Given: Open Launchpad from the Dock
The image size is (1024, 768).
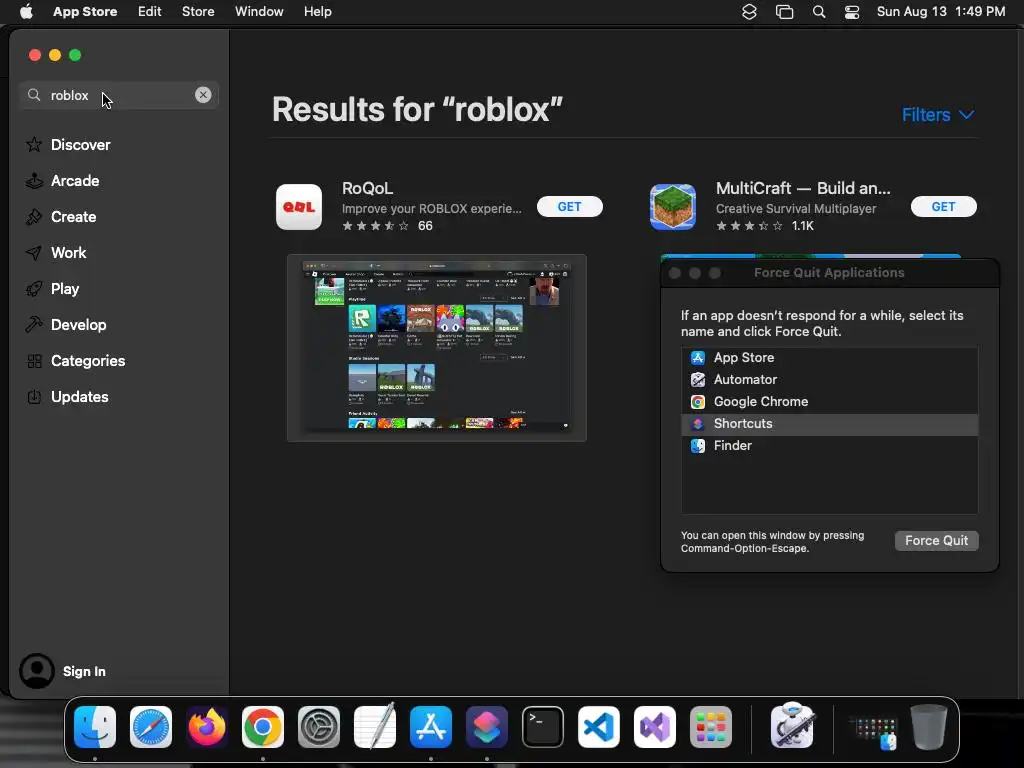Looking at the screenshot, I should tap(711, 727).
